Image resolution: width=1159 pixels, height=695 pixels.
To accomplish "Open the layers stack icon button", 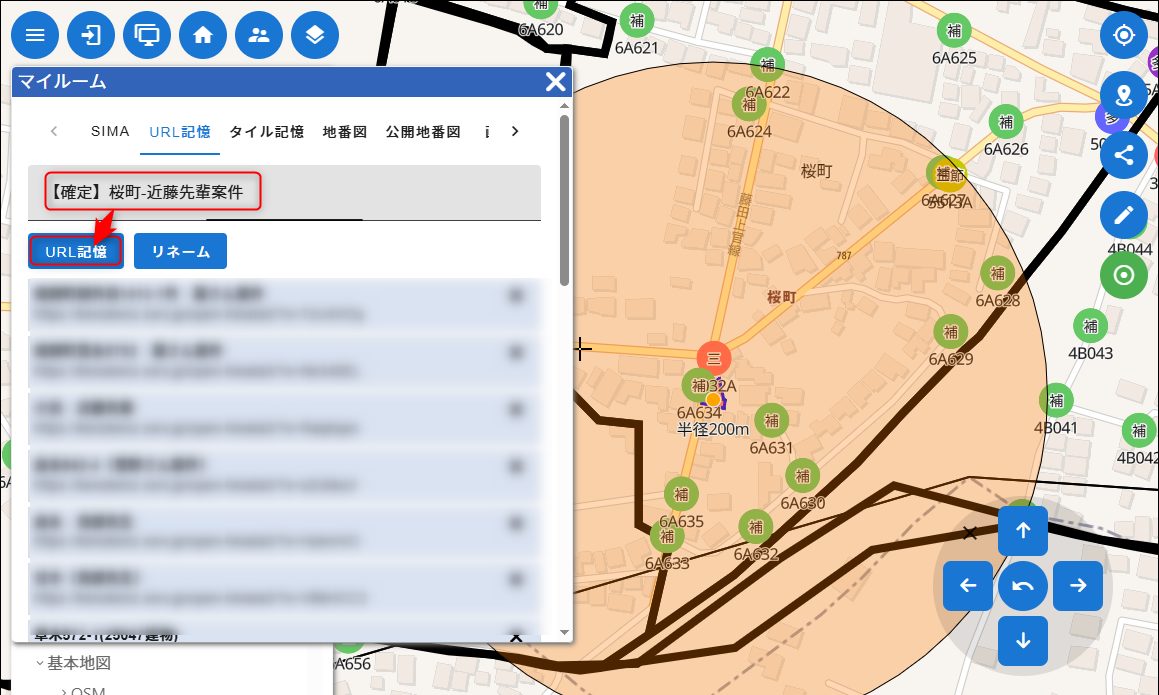I will 315,36.
